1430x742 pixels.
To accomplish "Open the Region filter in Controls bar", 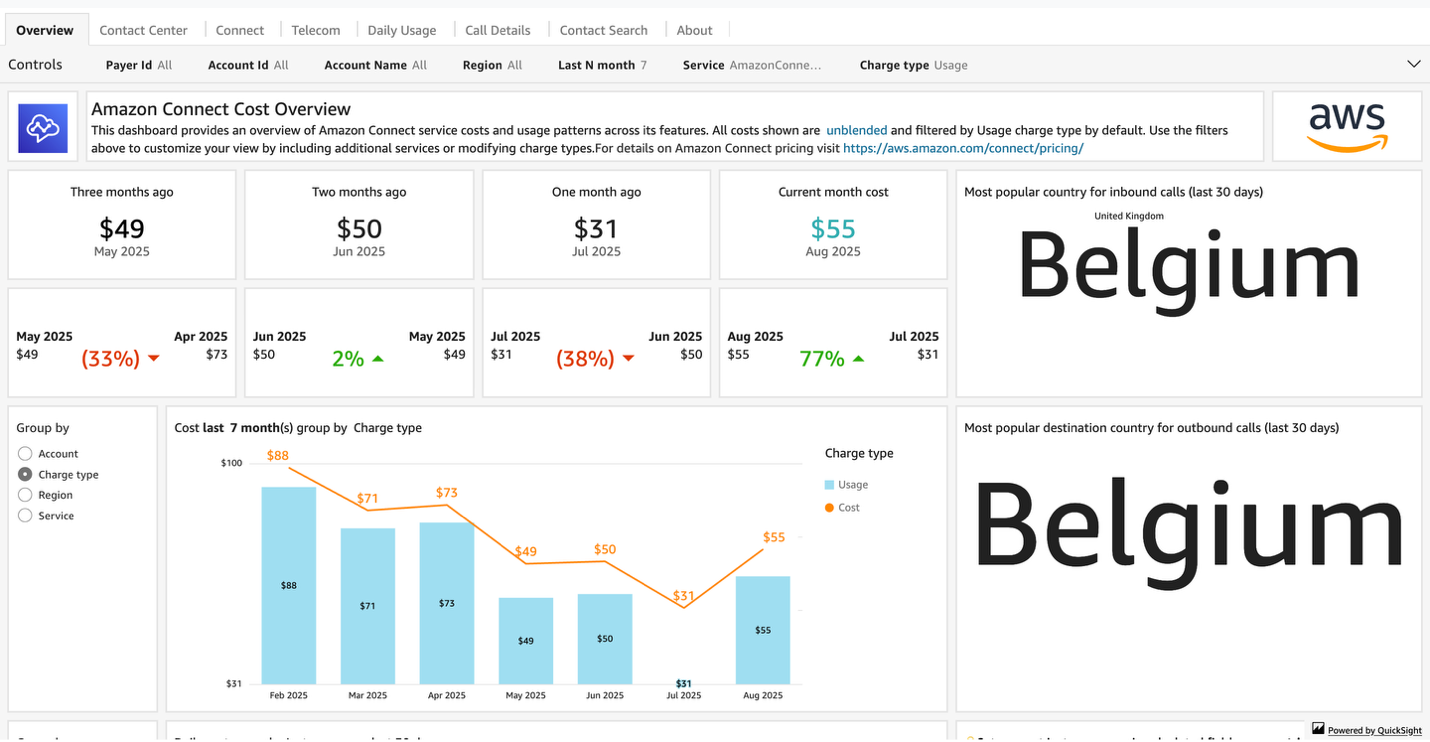I will point(492,65).
